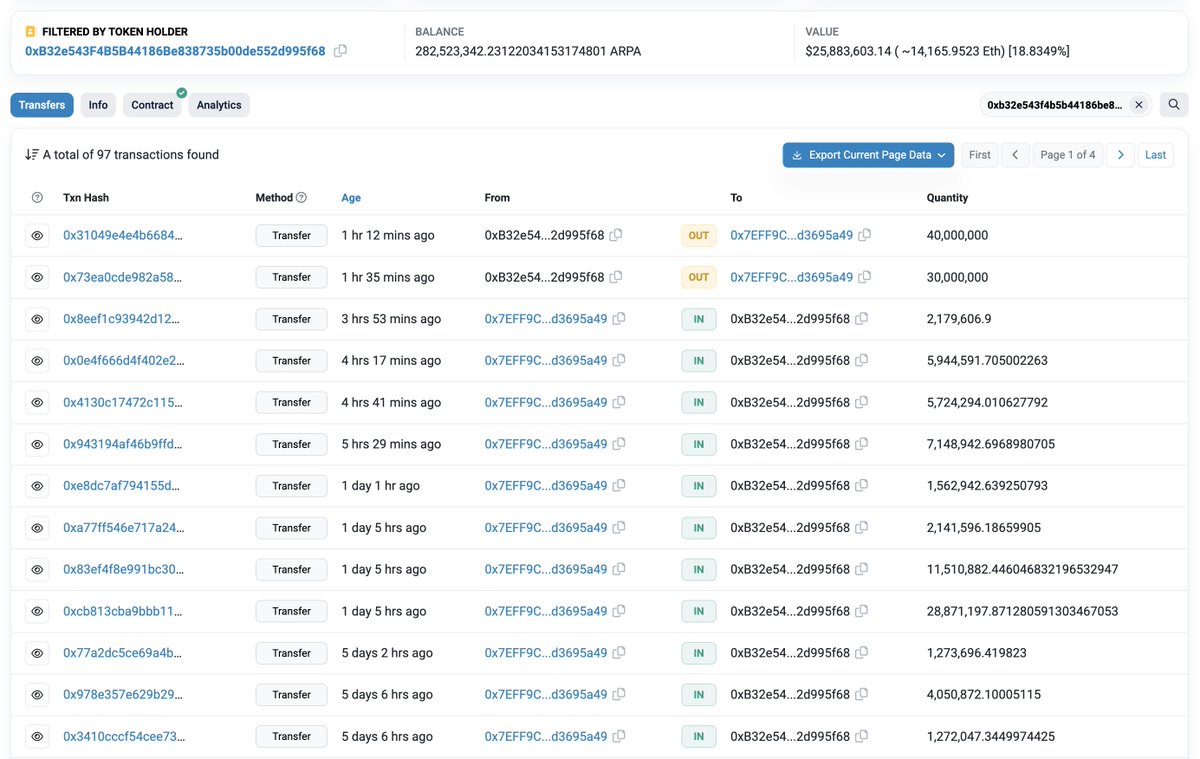1200x759 pixels.
Task: Clear the address filter with X icon
Action: tap(1138, 104)
